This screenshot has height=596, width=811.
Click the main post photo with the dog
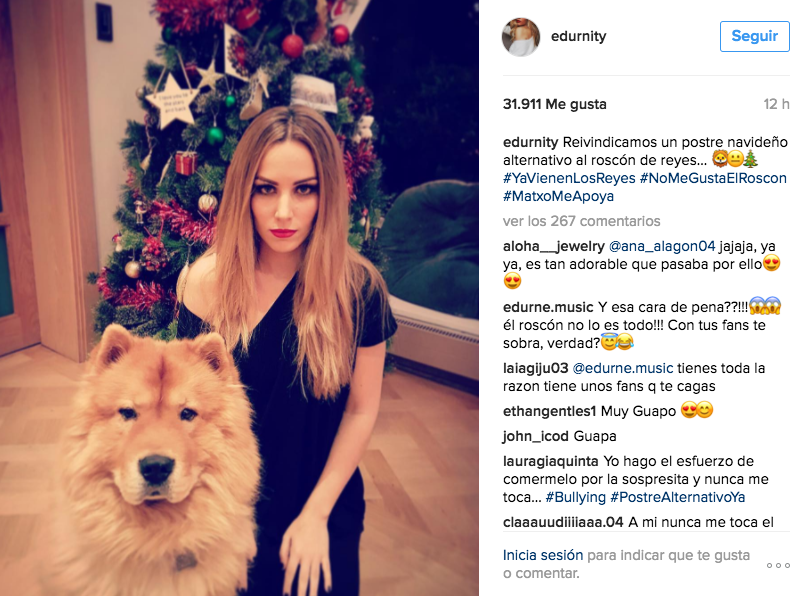click(x=239, y=298)
